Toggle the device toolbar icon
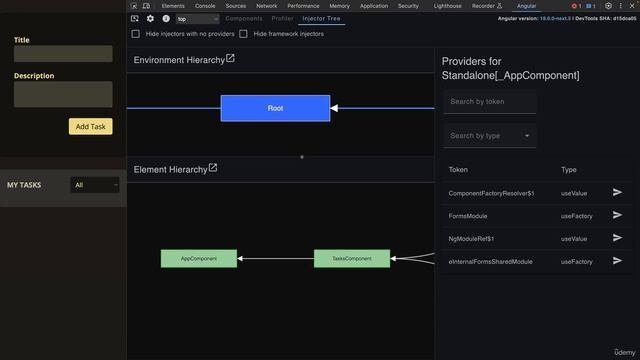 pos(146,6)
